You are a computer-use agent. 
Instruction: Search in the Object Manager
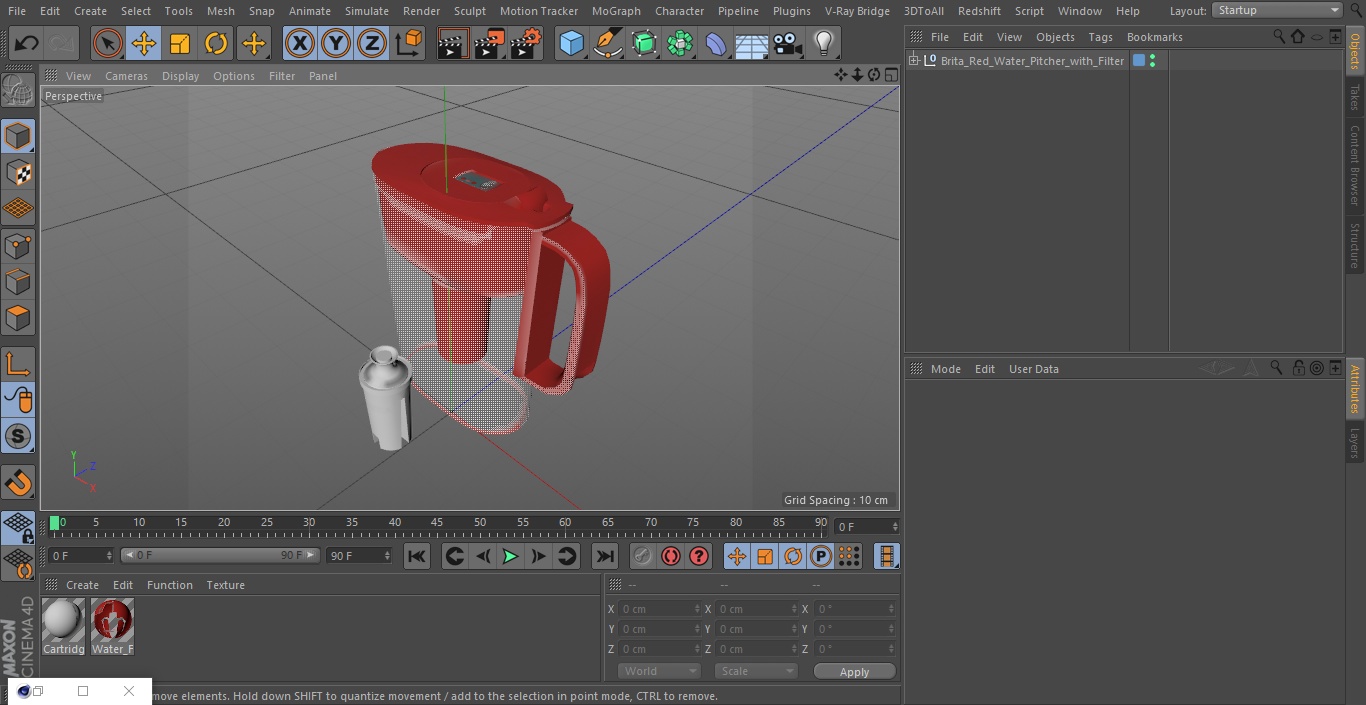[1279, 37]
